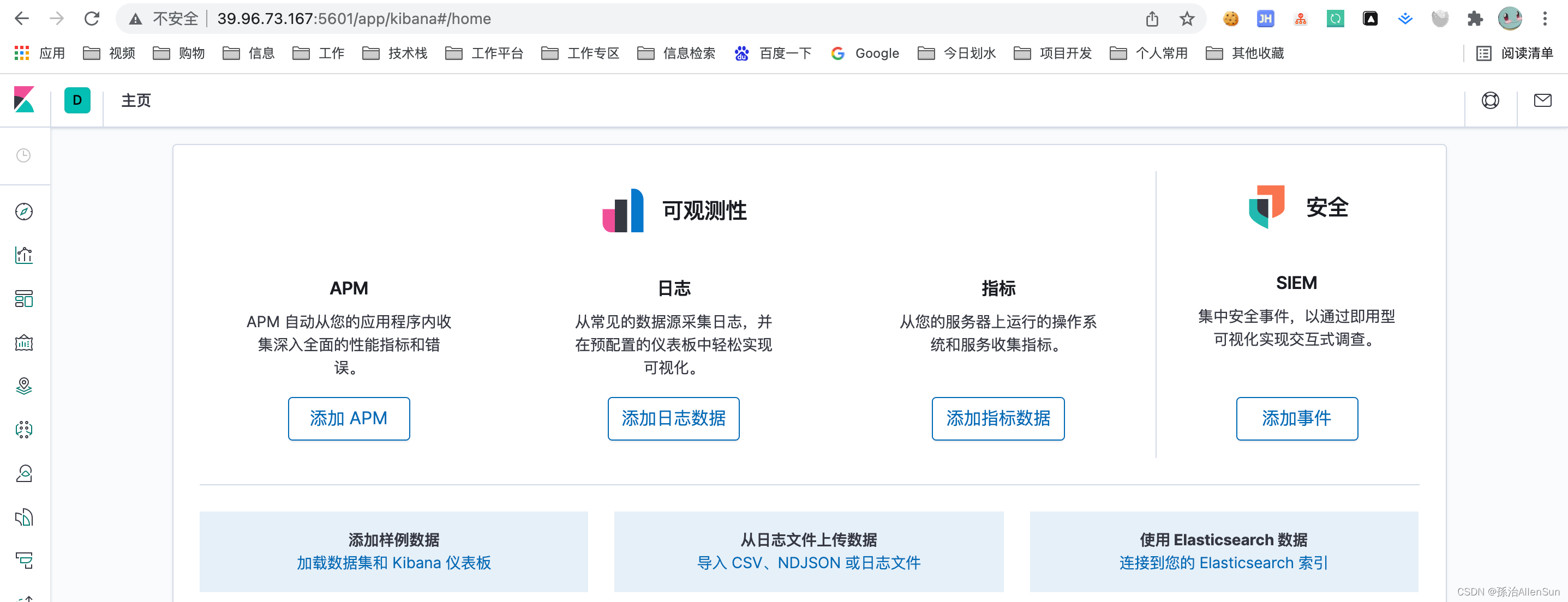Open 导入 CSV、NDJSON 或日志文件 link
The width and height of the screenshot is (1568, 602).
click(809, 563)
